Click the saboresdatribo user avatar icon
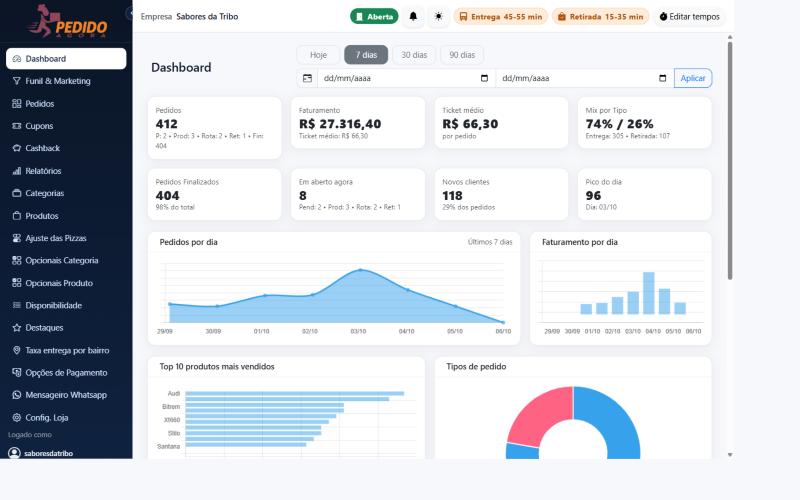800x500 pixels. (x=14, y=453)
